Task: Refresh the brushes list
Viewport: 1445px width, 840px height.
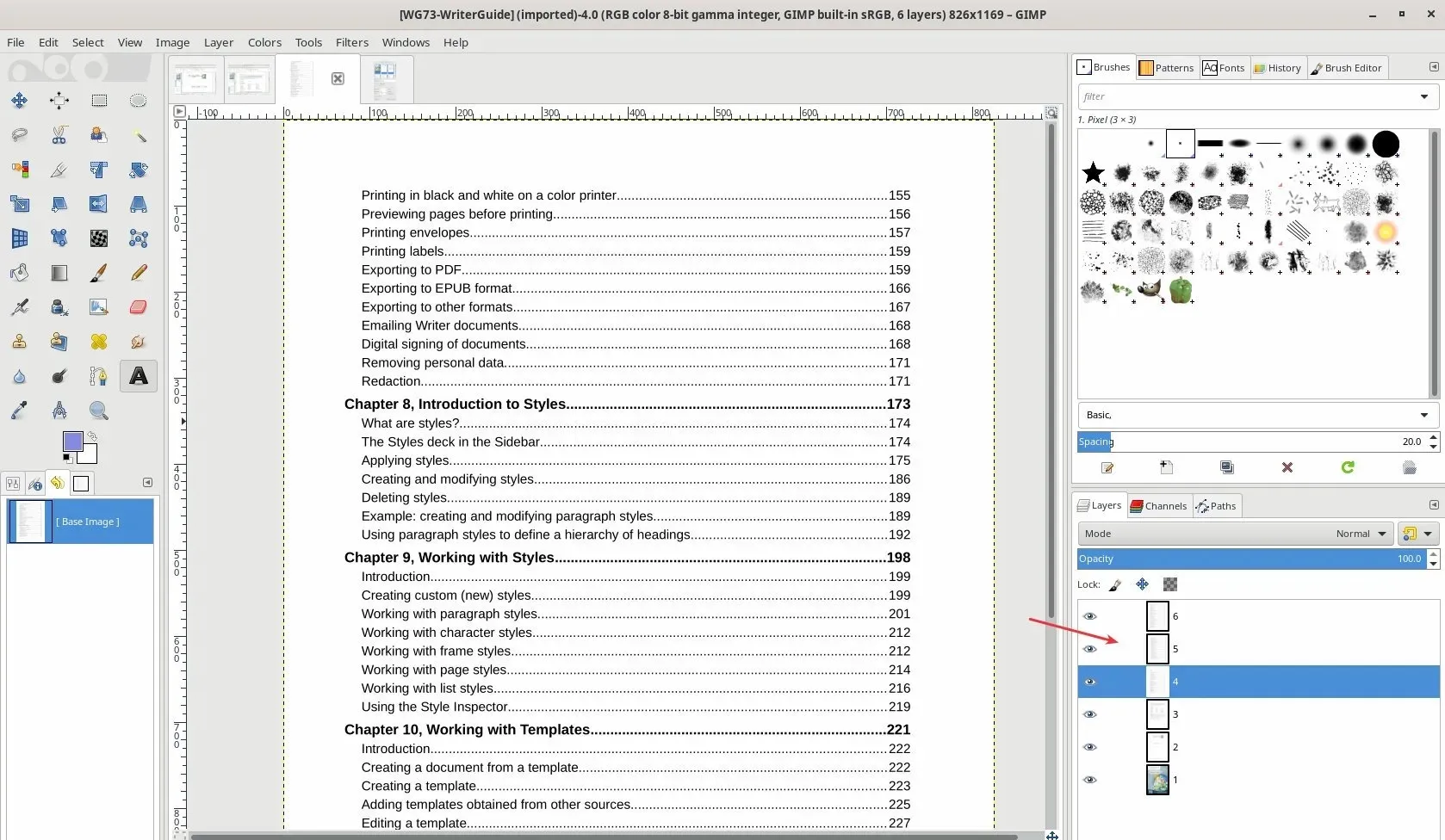Action: [x=1348, y=468]
